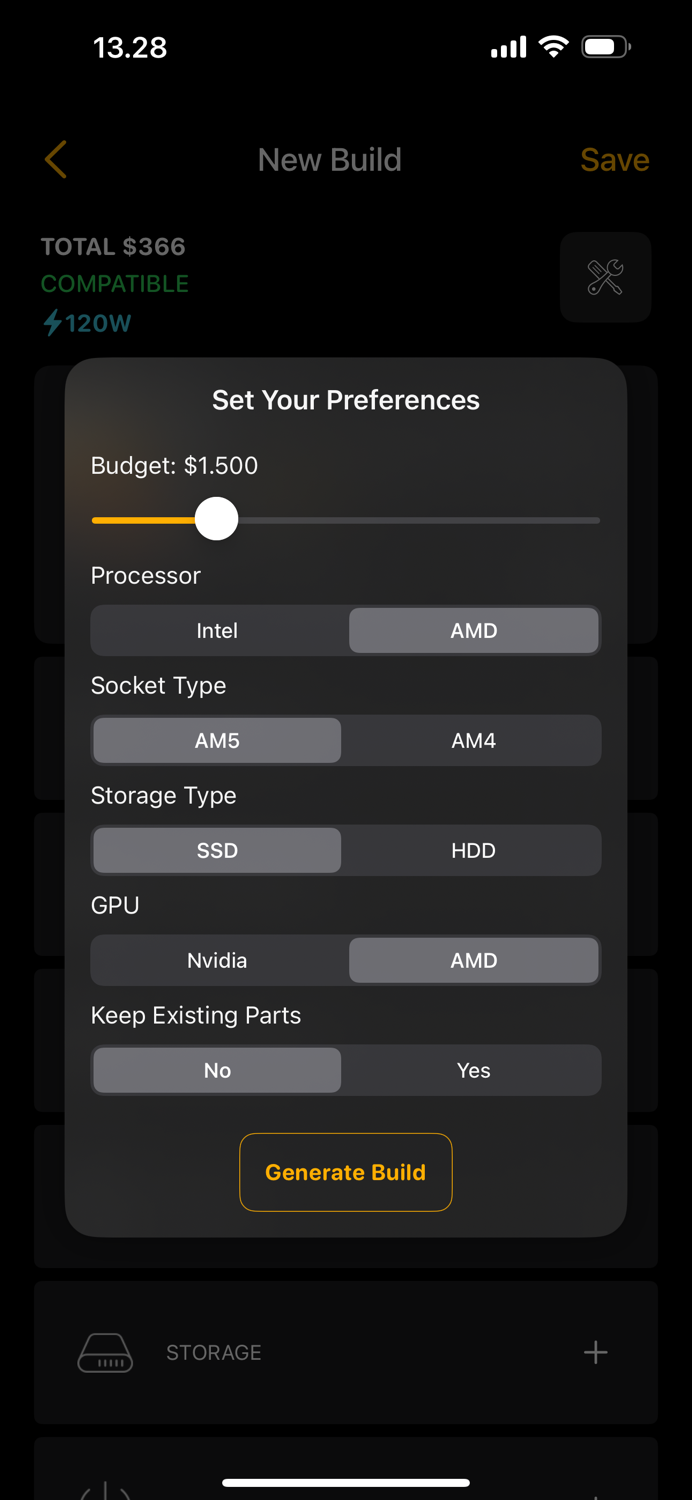Screen dimensions: 692x1500
Task: Adjust the budget slider handle
Action: point(217,519)
